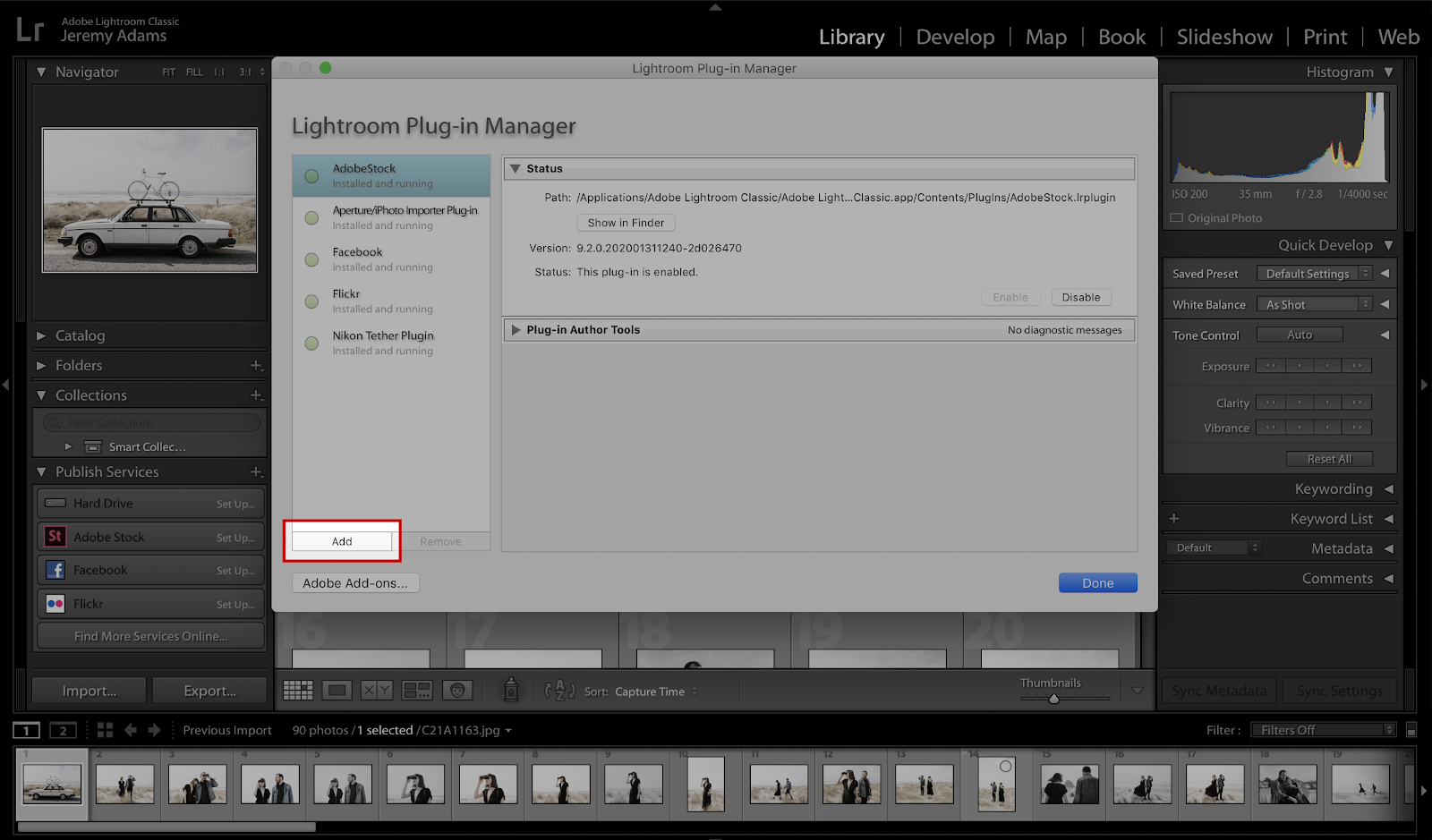Toggle sort direction A-Z icon
This screenshot has height=840, width=1432.
point(560,690)
